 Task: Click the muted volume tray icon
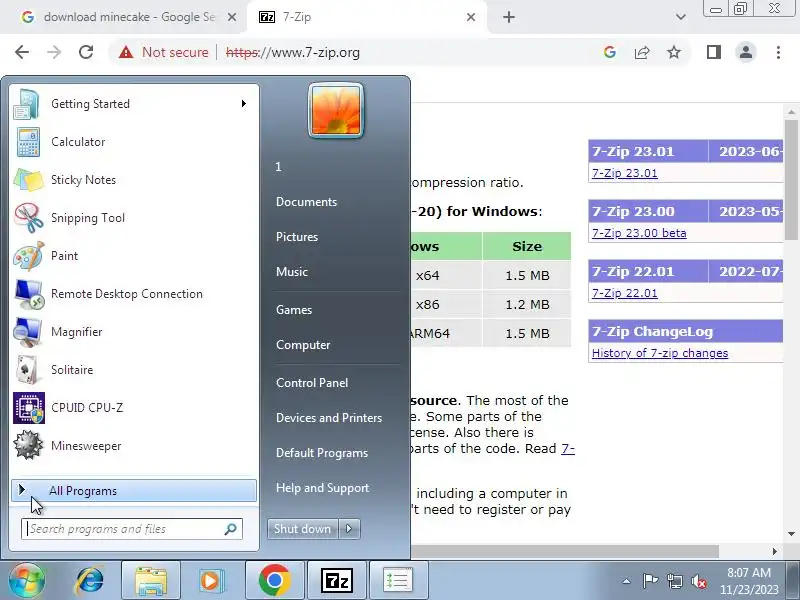(699, 582)
